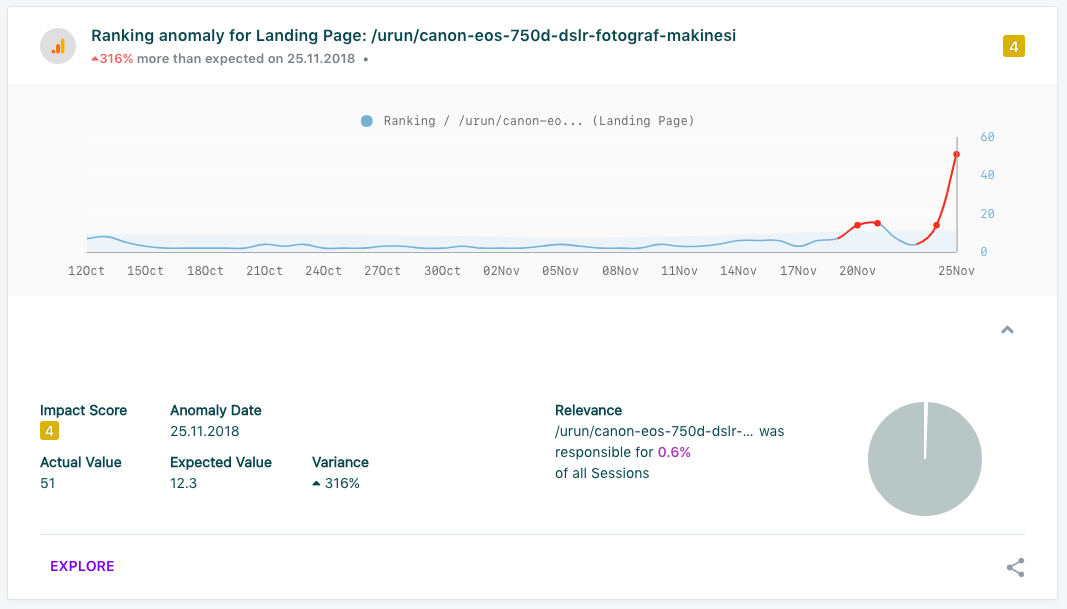Viewport: 1067px width, 609px height.
Task: Click the relevance pie chart
Action: coord(925,459)
